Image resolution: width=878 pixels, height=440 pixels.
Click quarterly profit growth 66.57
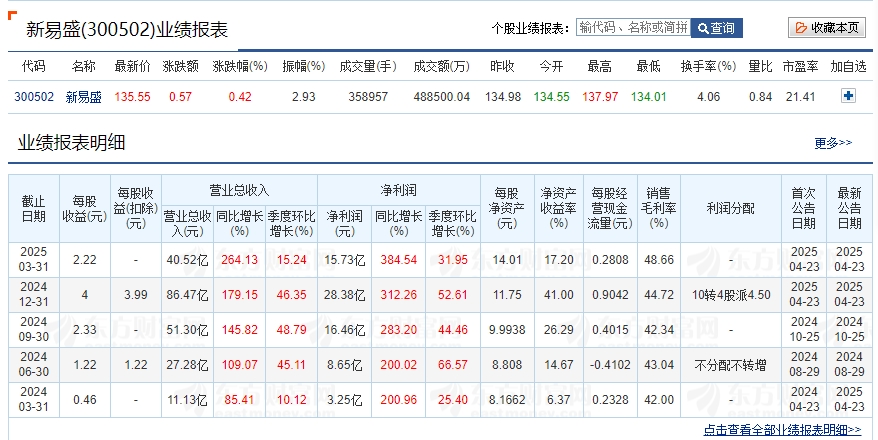[x=452, y=365]
